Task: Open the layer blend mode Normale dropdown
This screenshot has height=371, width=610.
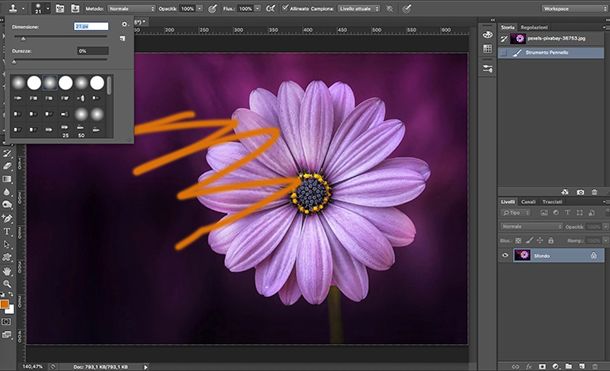Action: point(531,226)
